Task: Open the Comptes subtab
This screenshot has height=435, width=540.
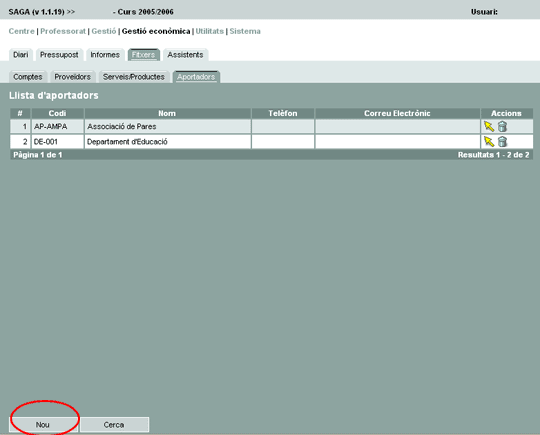Action: [28, 77]
